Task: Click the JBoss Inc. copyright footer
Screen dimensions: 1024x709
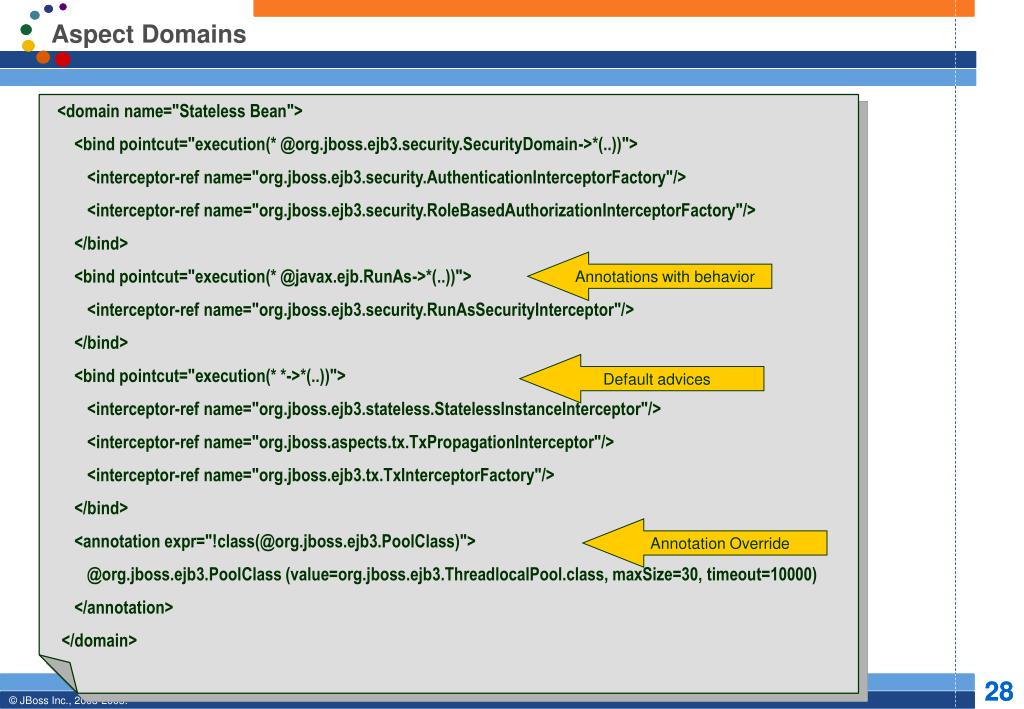Action: pyautogui.click(x=68, y=701)
